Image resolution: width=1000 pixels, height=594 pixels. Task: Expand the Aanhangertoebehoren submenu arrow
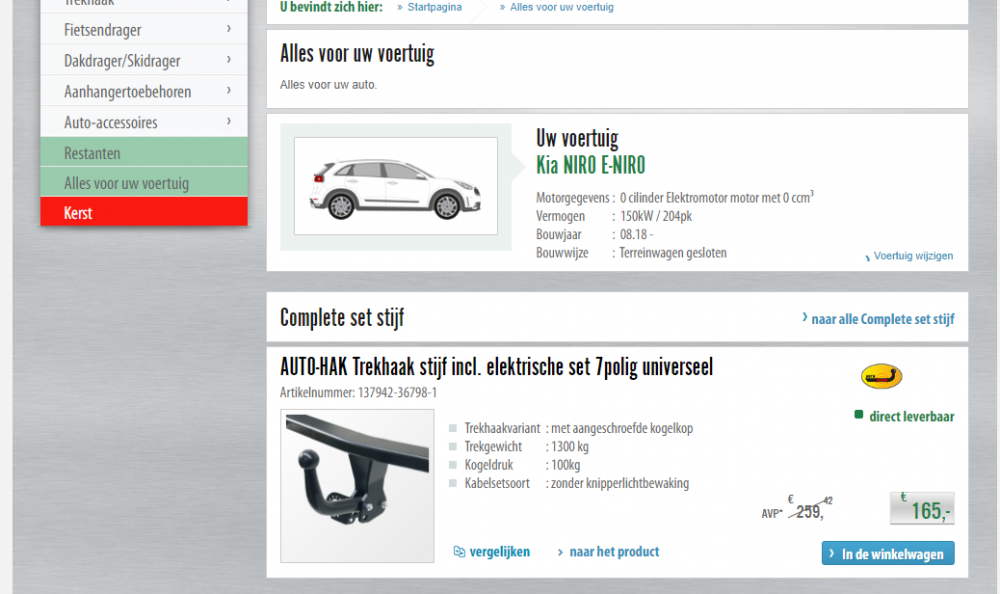(229, 91)
